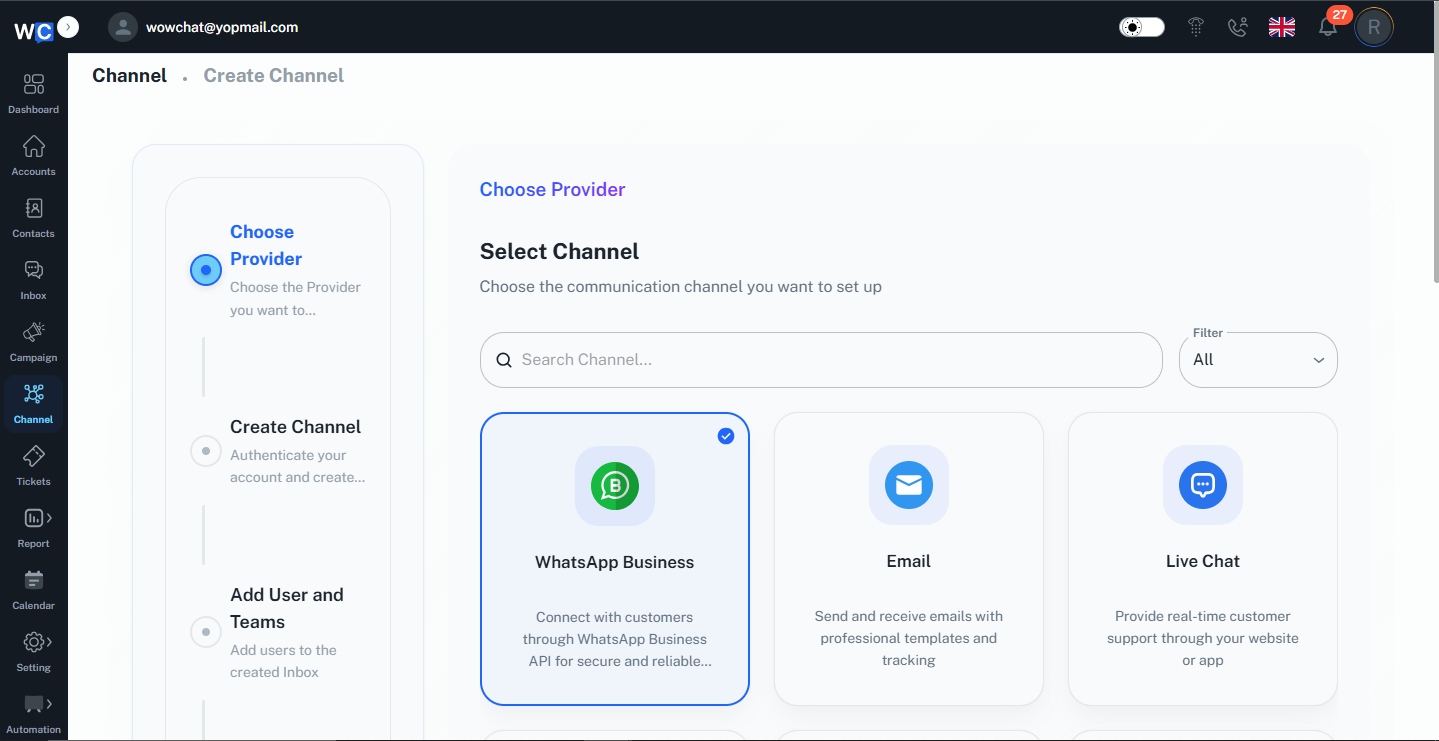Click the search magnifier icon

tap(504, 360)
